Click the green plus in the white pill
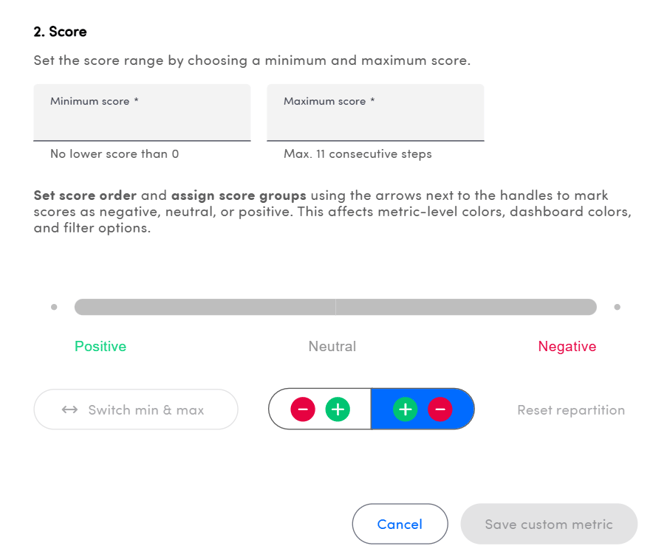 (x=338, y=409)
